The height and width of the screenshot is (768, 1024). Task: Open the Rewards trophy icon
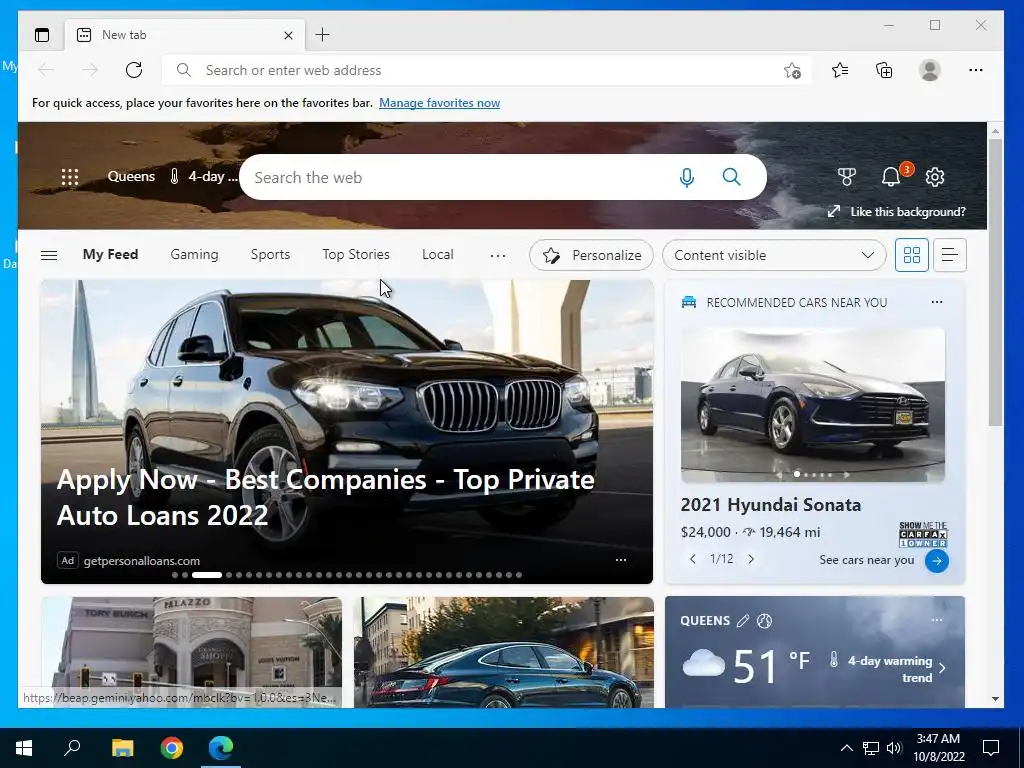click(x=846, y=176)
